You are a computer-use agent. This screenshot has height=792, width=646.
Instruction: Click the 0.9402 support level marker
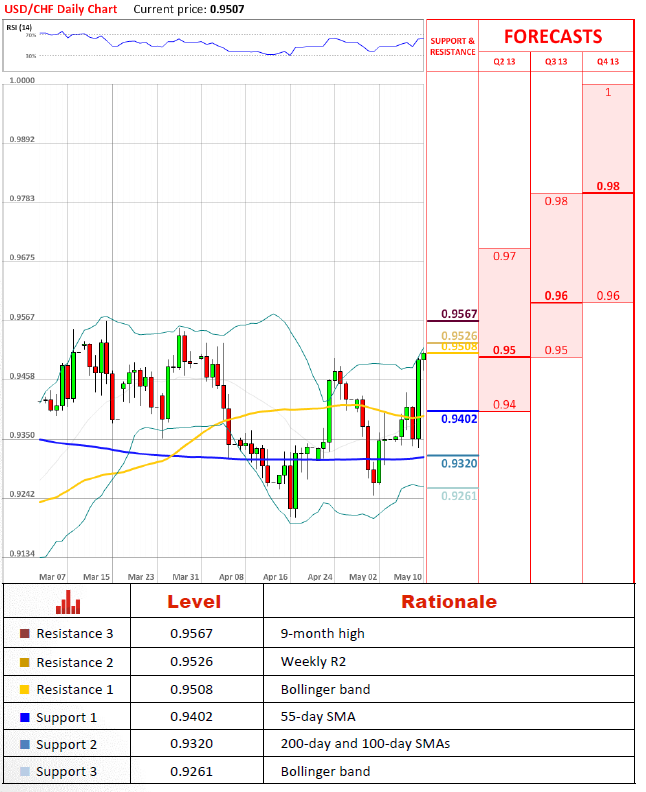(459, 419)
